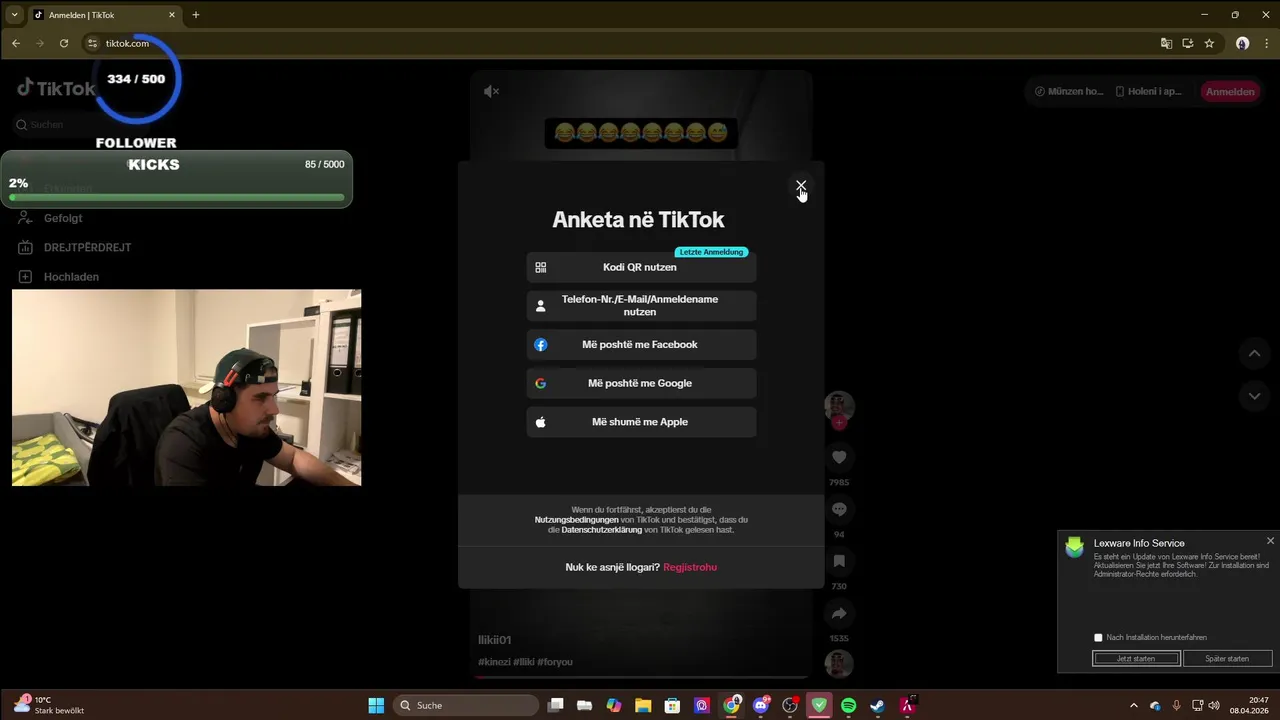This screenshot has width=1280, height=720.
Task: Like the video with heart icon
Action: 839,457
